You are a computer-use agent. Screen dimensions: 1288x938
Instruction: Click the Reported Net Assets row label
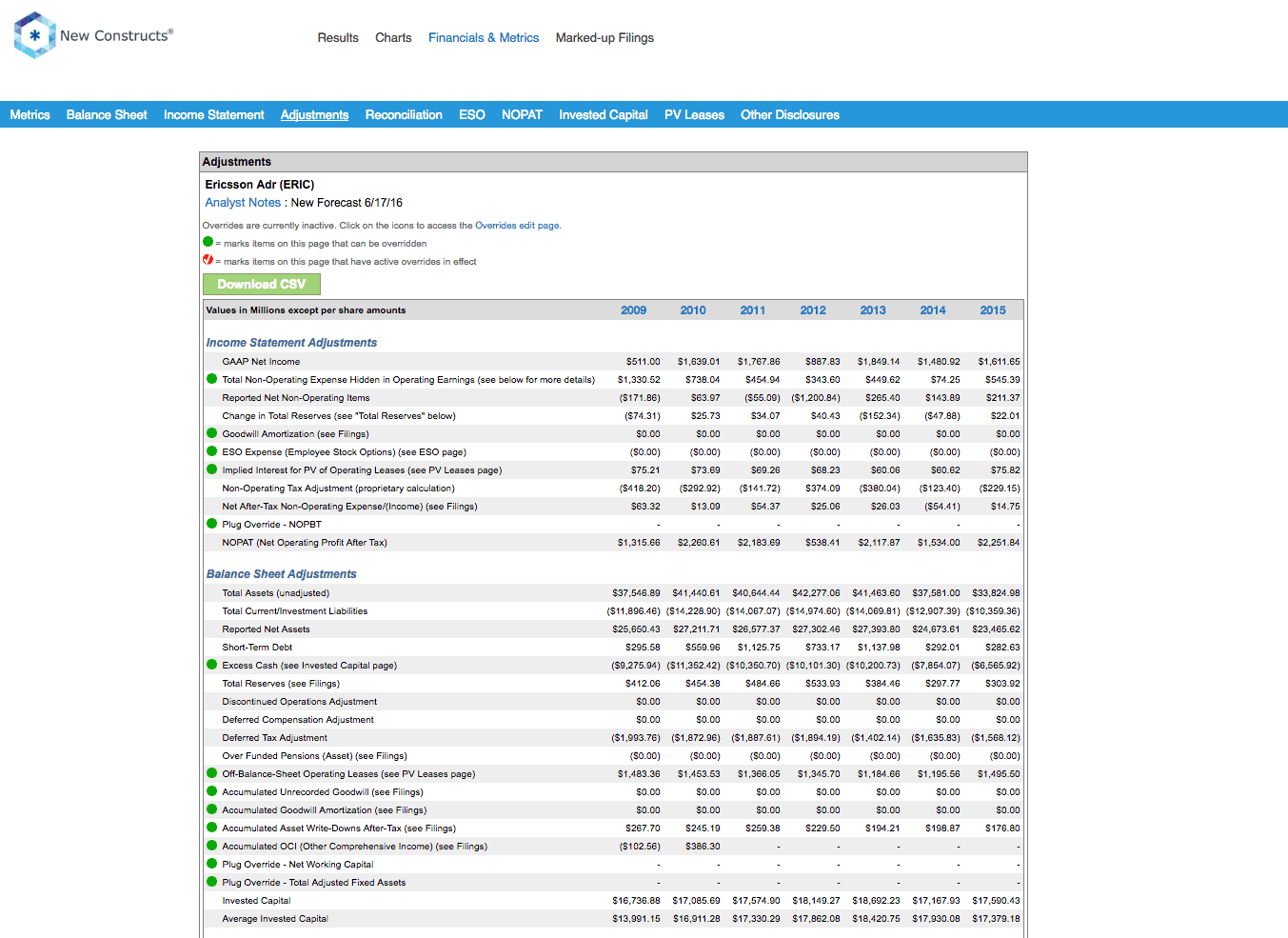pos(266,629)
